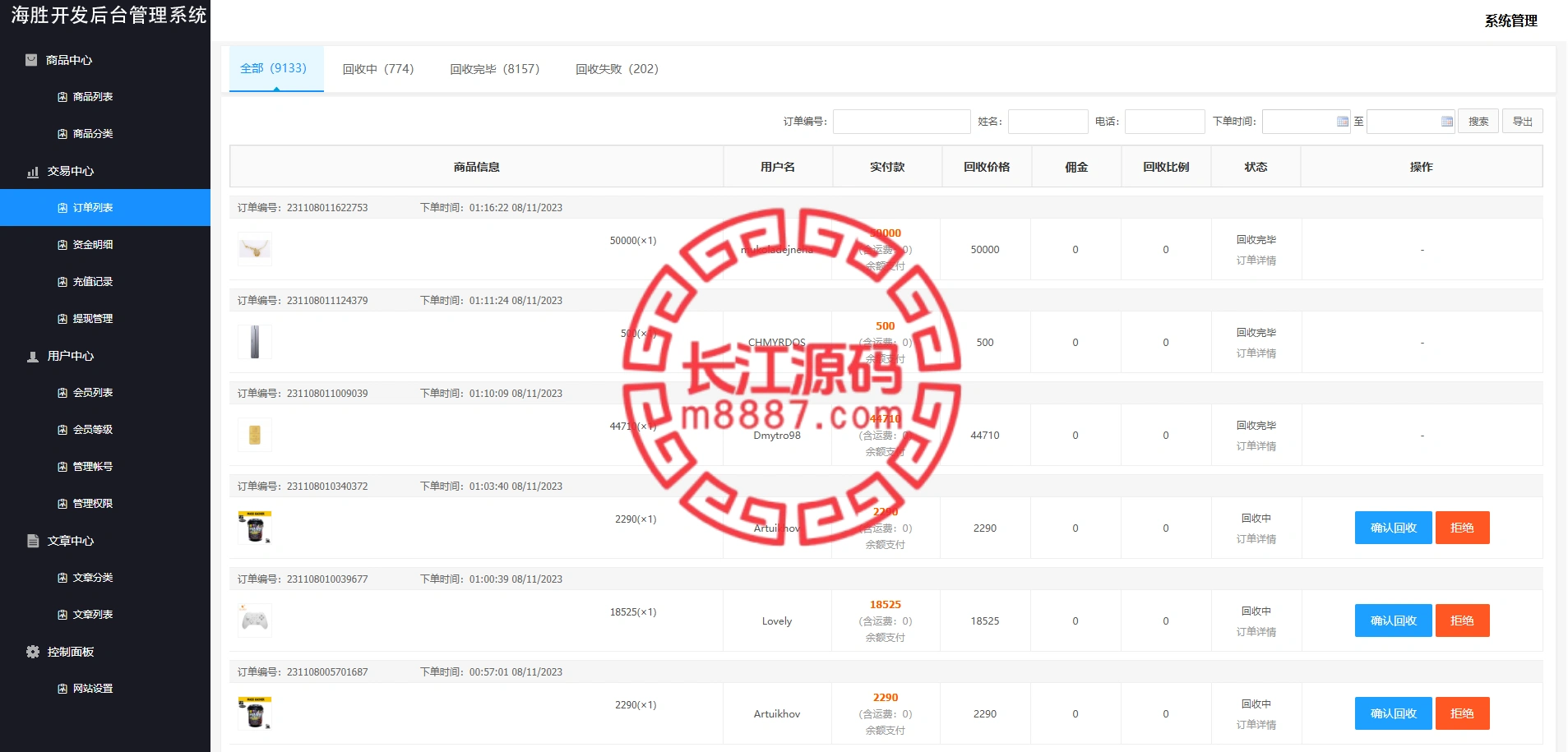
Task: Reject order 231108010340372
Action: tap(1462, 528)
